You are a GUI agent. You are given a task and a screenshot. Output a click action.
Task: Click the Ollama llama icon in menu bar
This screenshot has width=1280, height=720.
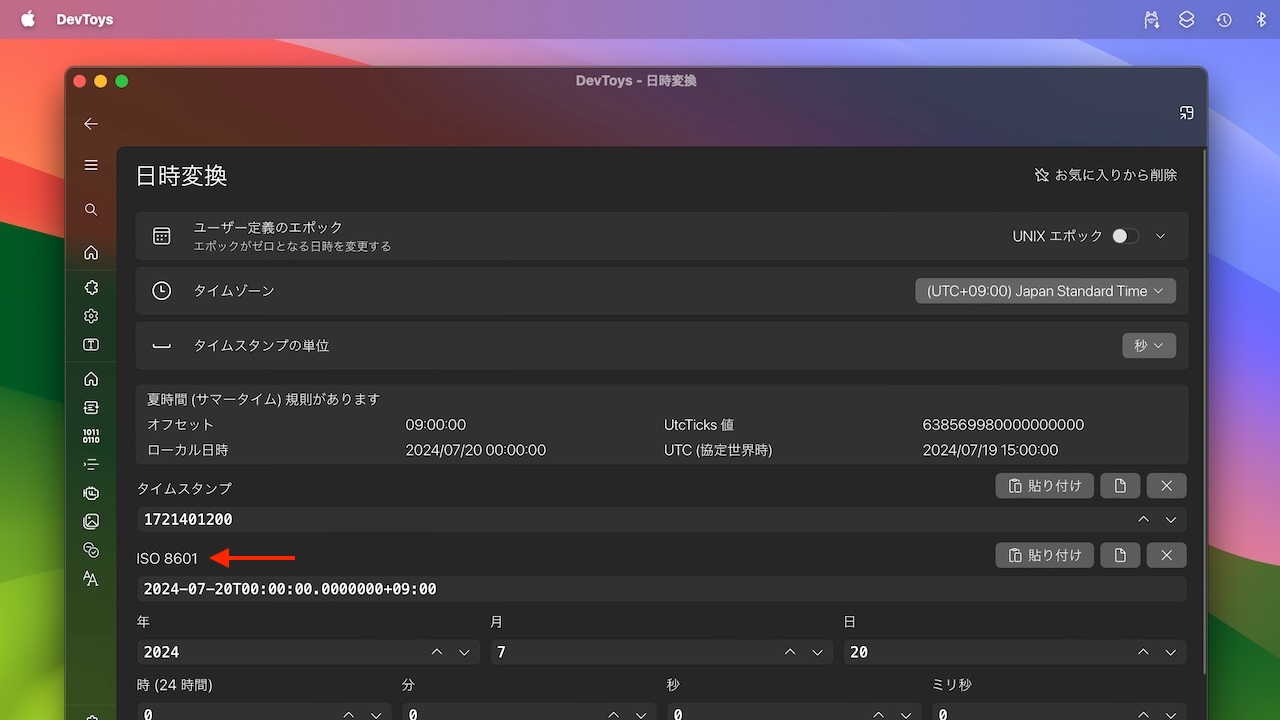pyautogui.click(x=1152, y=20)
